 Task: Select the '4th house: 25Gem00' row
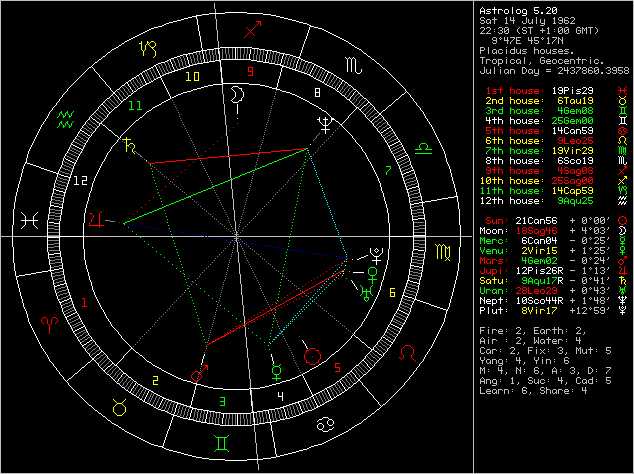tap(557, 121)
